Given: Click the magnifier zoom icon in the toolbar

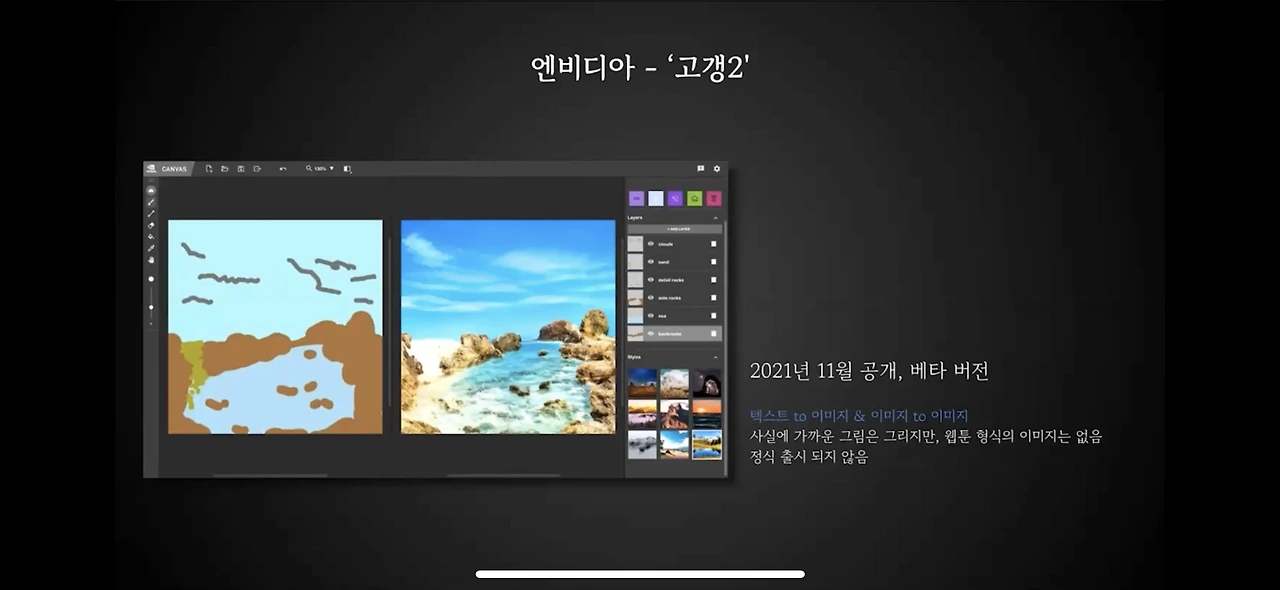Looking at the screenshot, I should [309, 168].
